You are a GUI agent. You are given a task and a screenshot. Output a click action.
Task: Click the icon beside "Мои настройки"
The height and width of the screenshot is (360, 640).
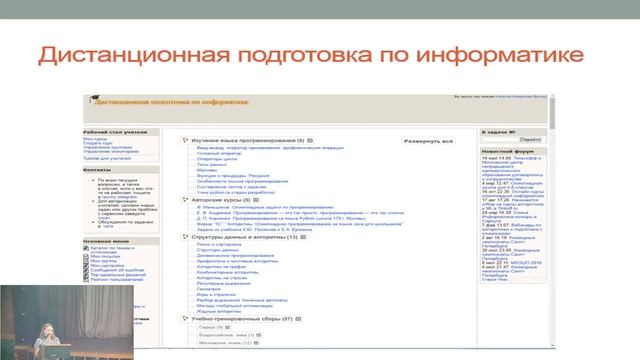coord(86,265)
